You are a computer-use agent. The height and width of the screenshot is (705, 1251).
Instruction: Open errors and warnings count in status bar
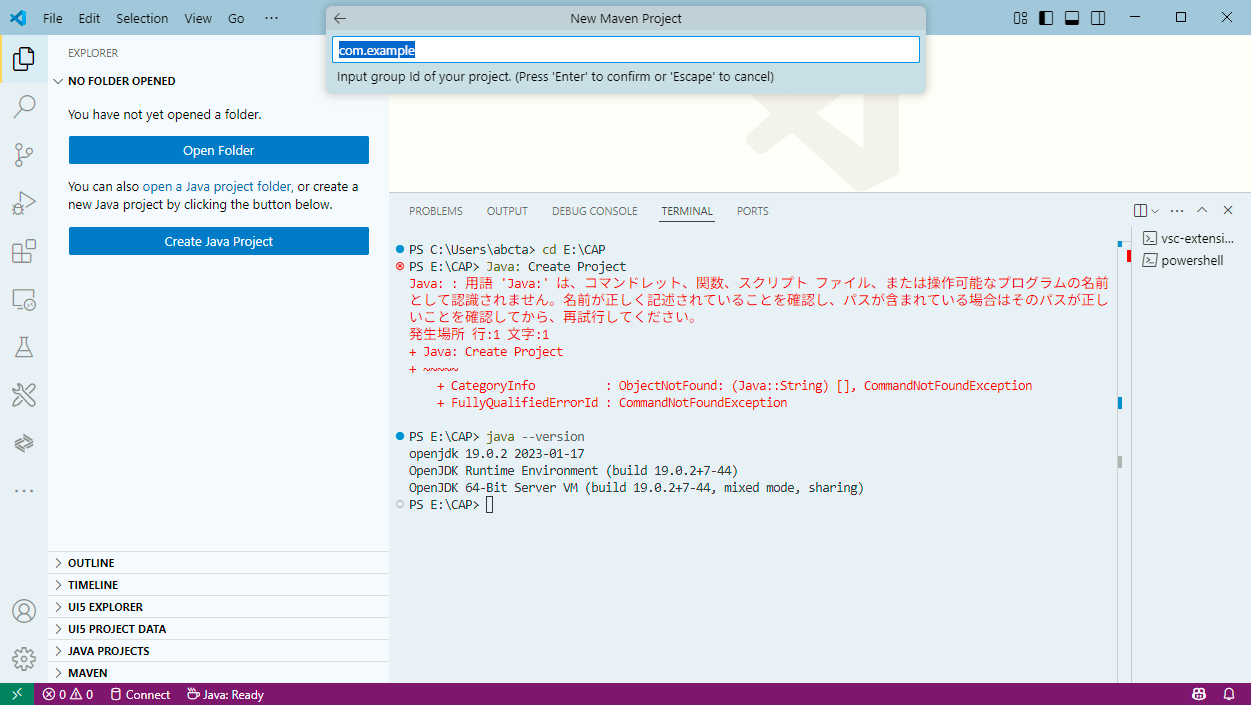(x=68, y=694)
